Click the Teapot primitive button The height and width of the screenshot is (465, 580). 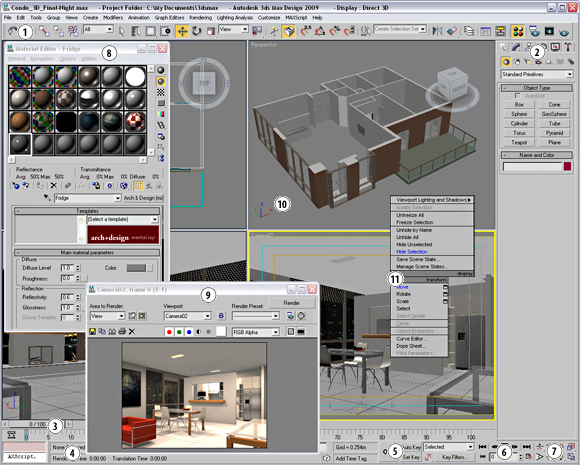click(519, 142)
